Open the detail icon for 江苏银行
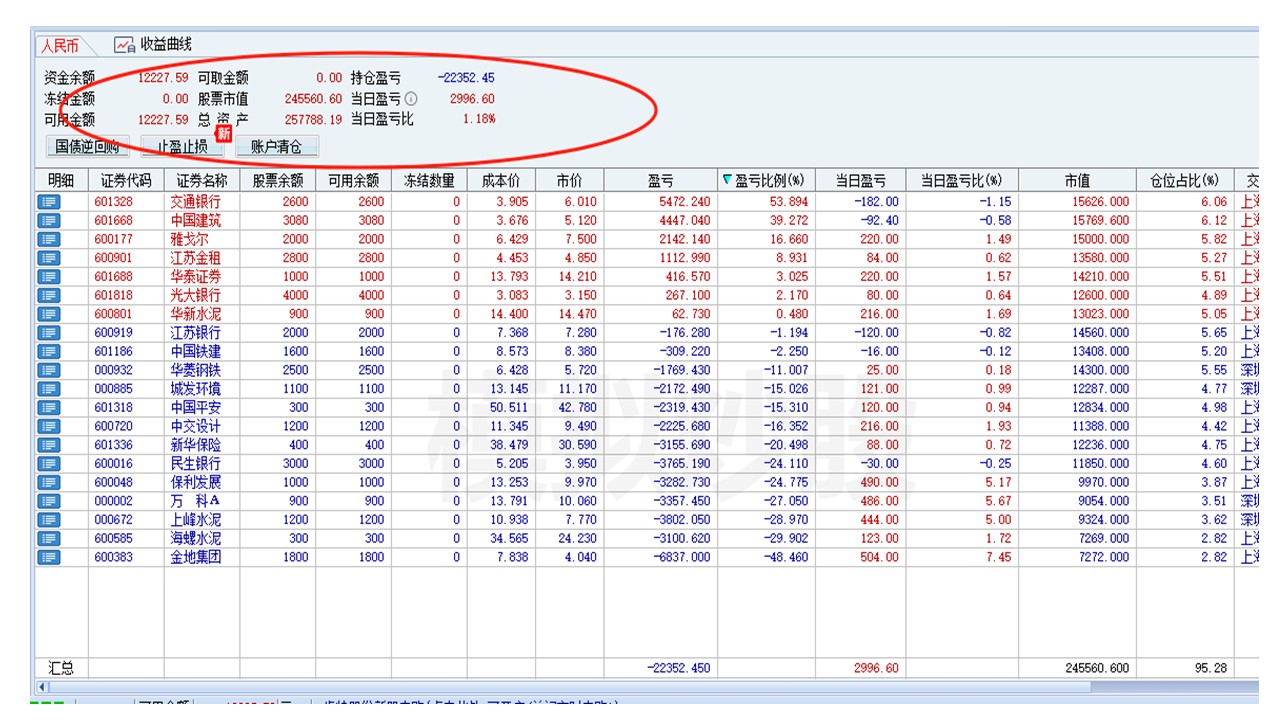This screenshot has height=720, width=1280. click(x=48, y=333)
